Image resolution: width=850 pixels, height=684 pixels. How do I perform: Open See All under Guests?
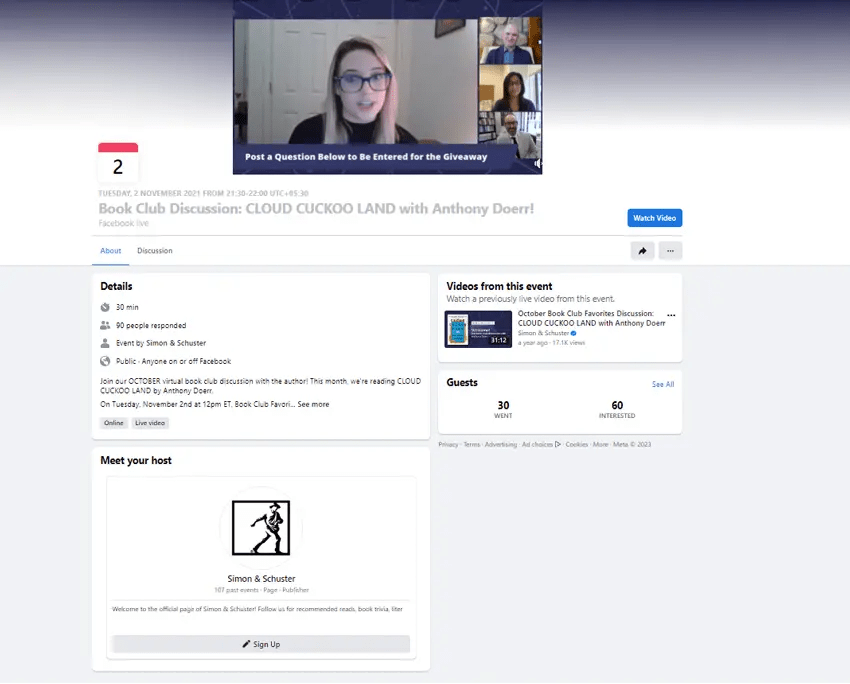pos(663,384)
